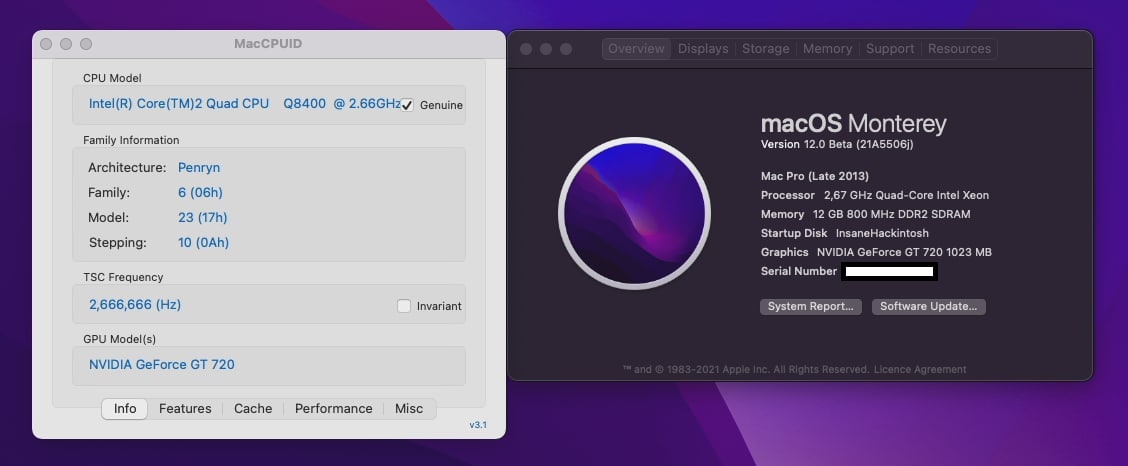The image size is (1128, 466).
Task: Toggle the Genuine checkbox in MacCPUID
Action: pos(407,105)
